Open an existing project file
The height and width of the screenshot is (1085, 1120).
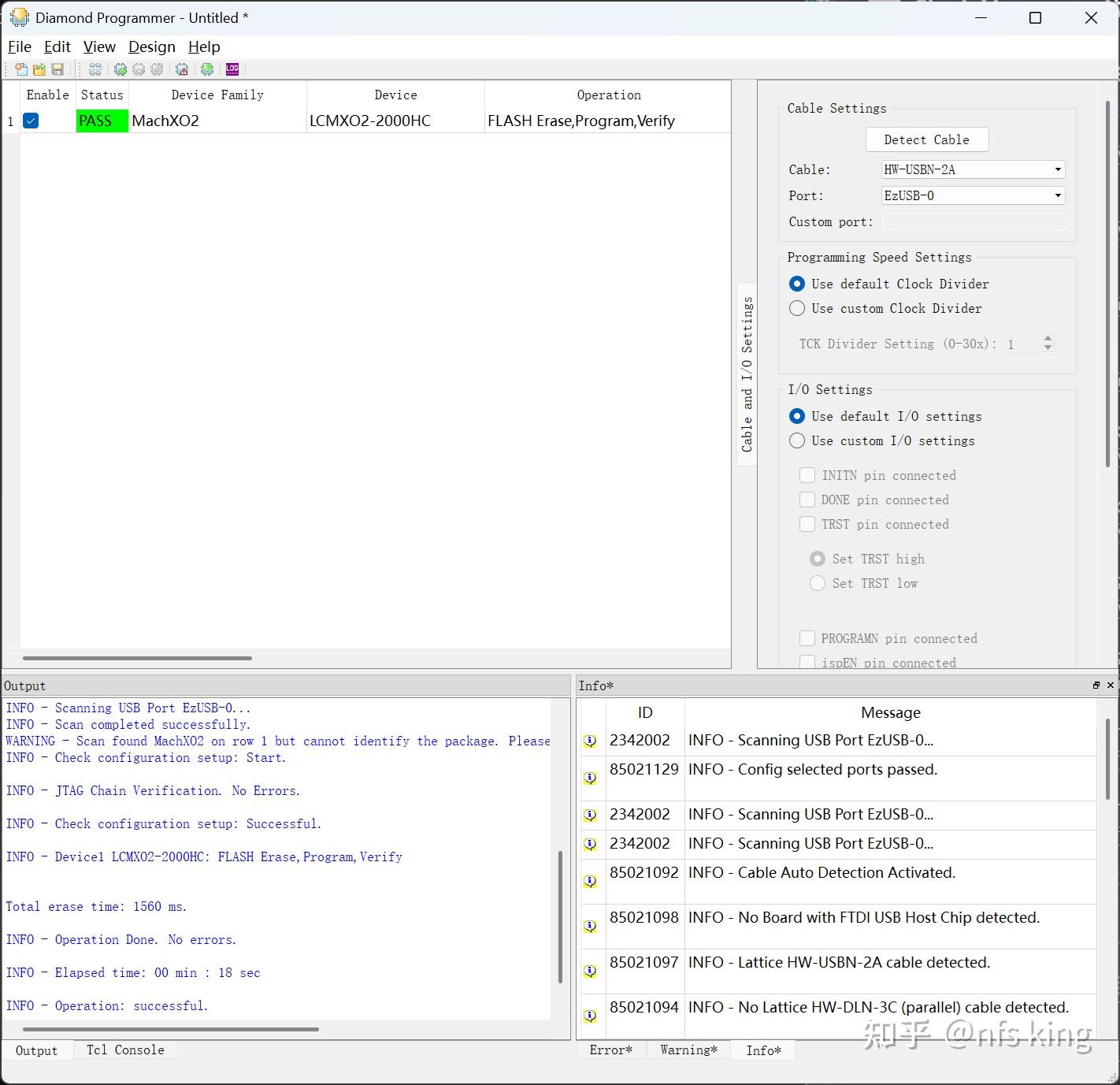pos(39,69)
